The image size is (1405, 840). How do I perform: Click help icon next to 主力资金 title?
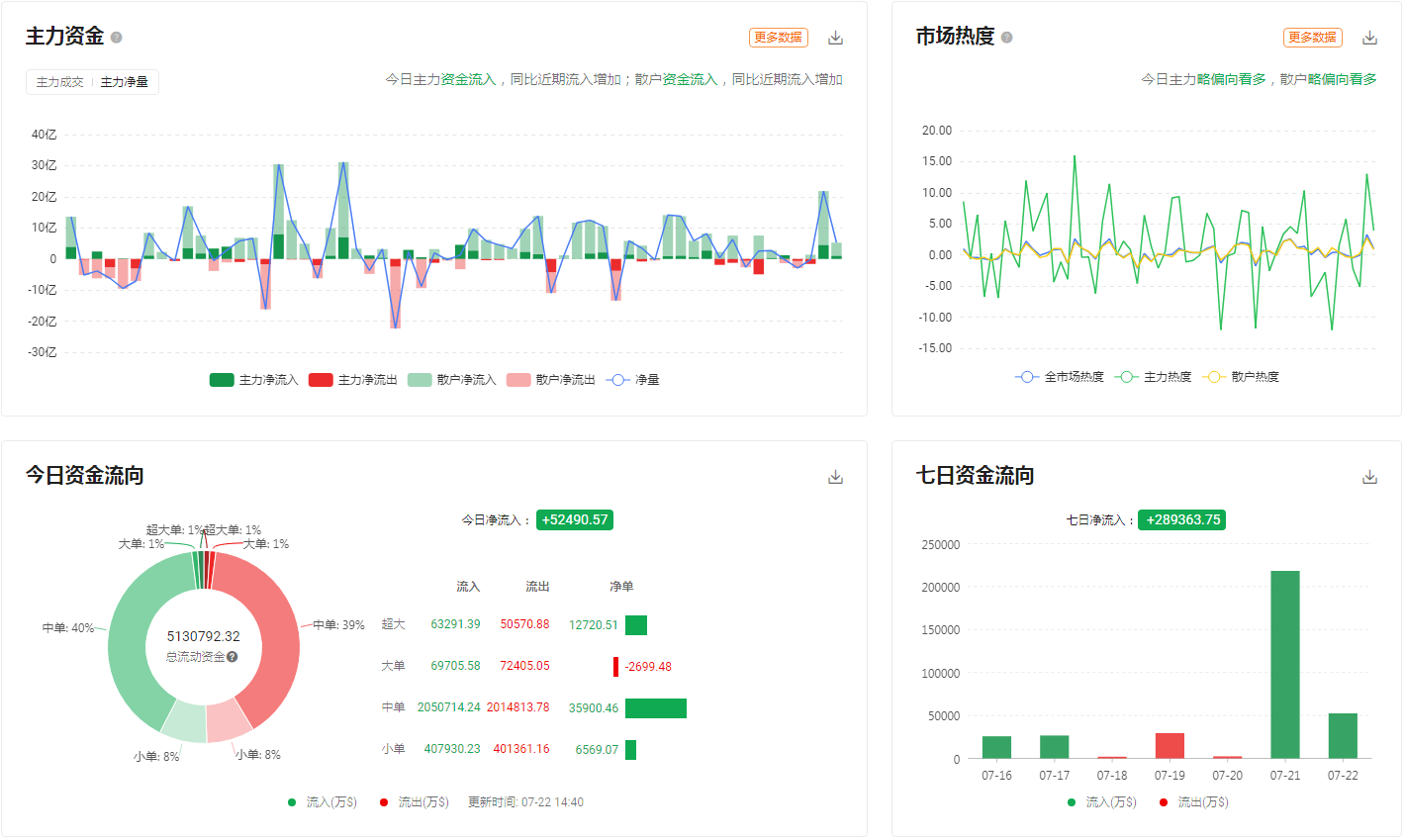pos(117,38)
